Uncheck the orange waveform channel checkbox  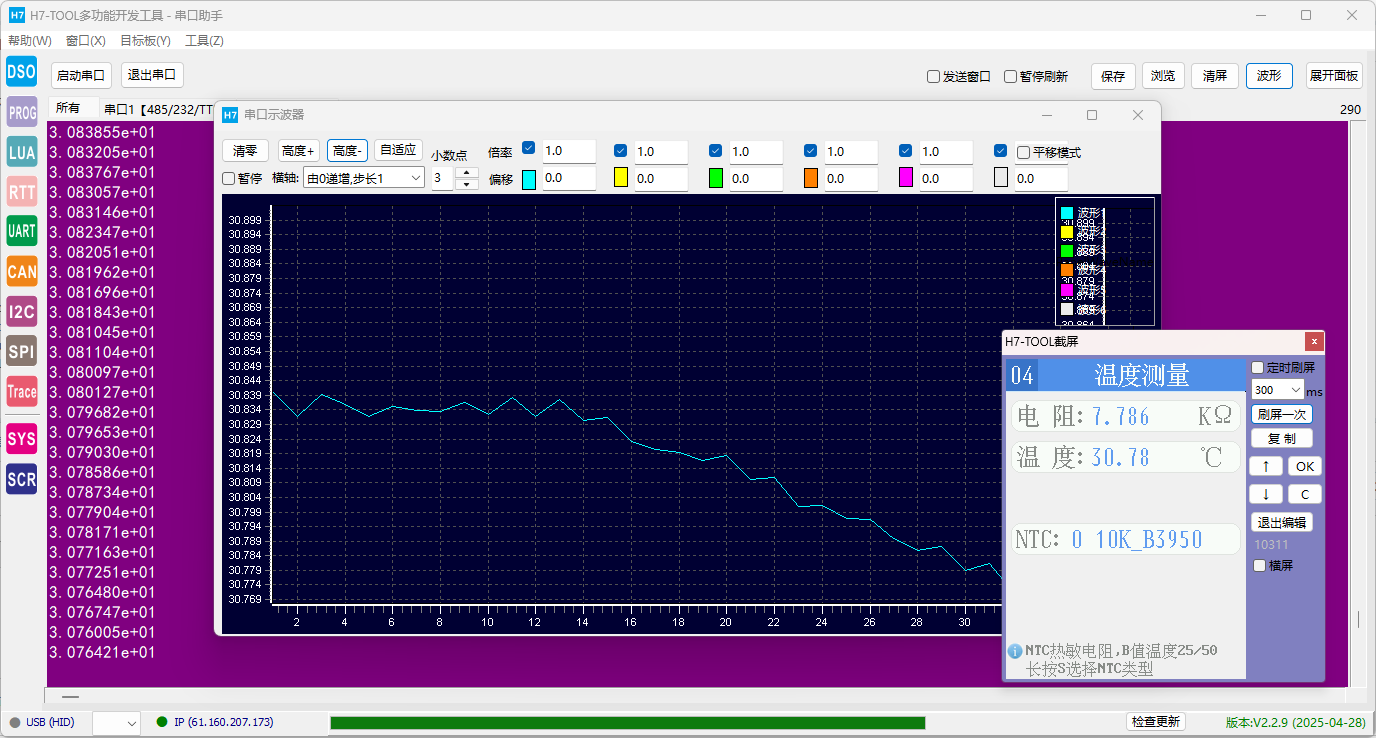pos(810,150)
